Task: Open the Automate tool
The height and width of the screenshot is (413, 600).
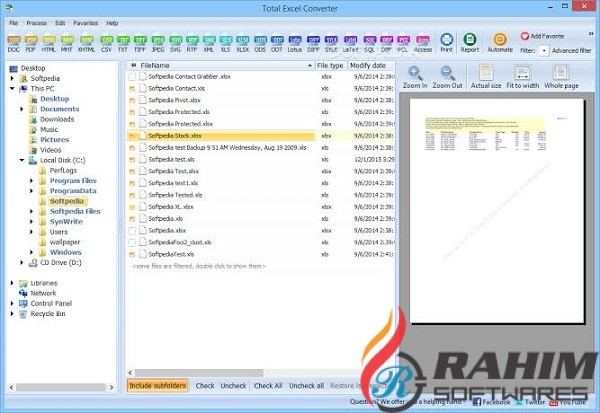Action: click(x=500, y=43)
